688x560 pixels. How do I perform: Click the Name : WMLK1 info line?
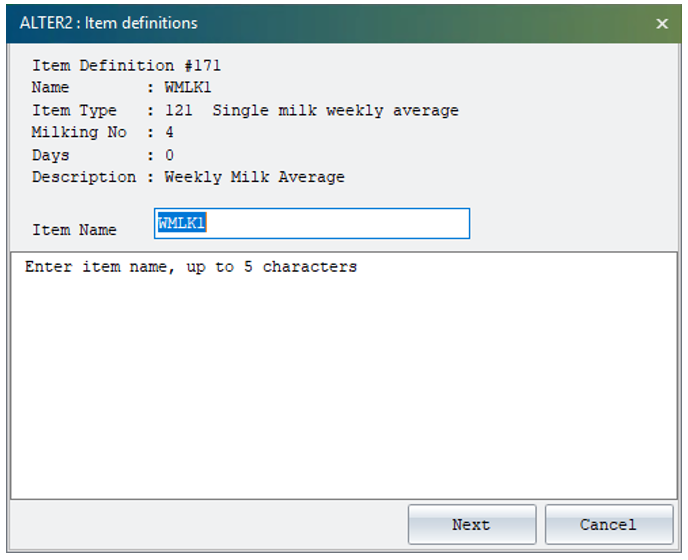tap(122, 87)
